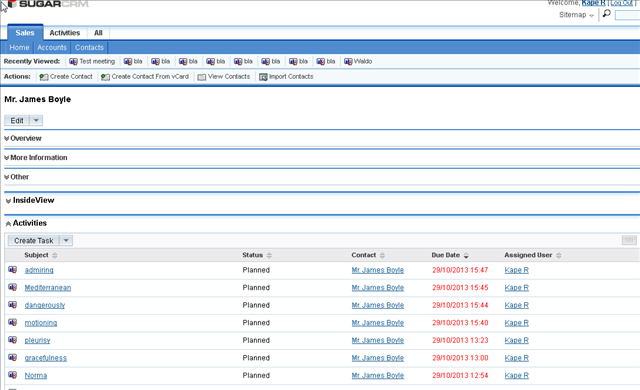The height and width of the screenshot is (390, 640).
Task: Click the meeting icon beside motioning
Action: coord(13,322)
